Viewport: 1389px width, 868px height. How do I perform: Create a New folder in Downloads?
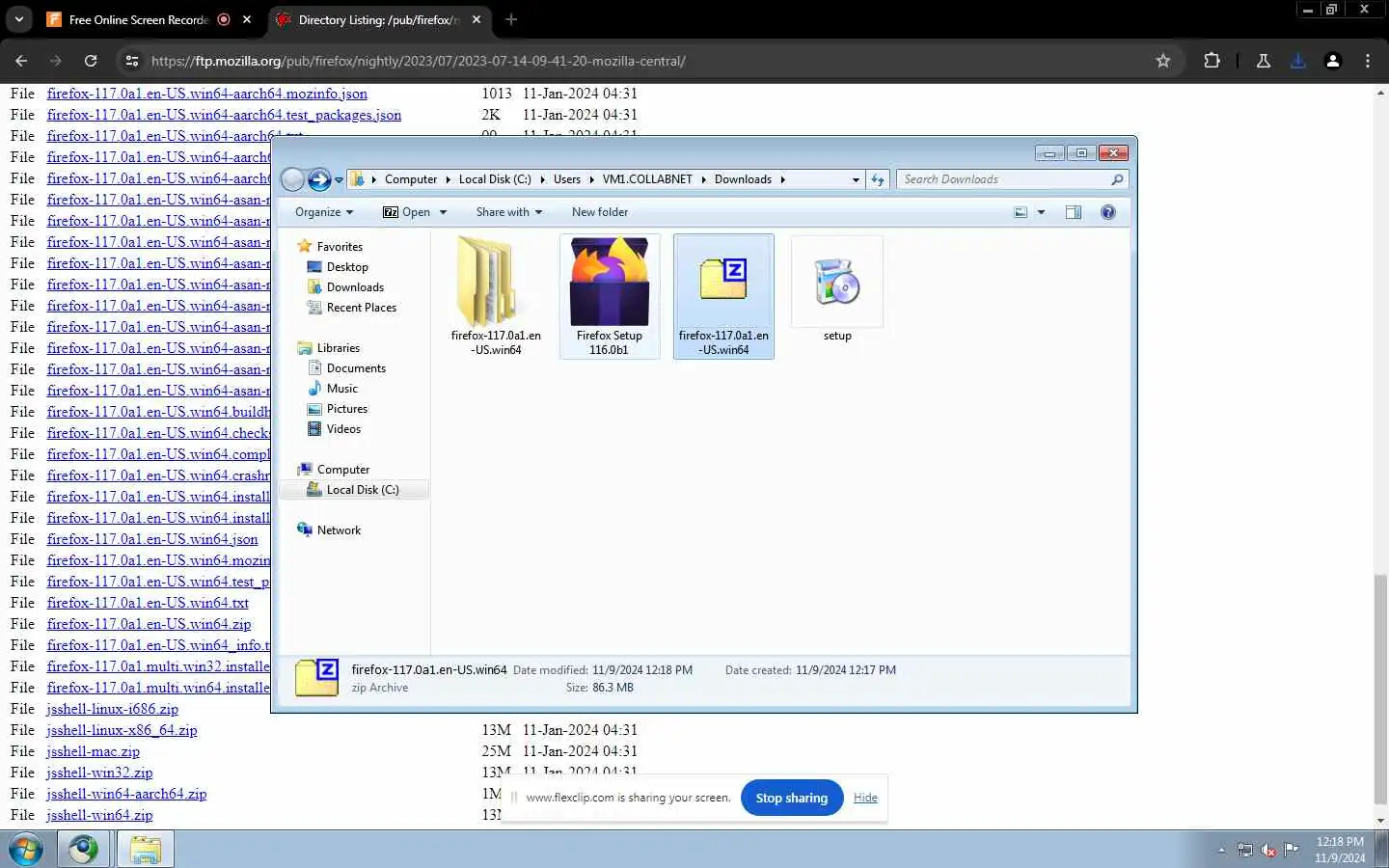(x=599, y=212)
